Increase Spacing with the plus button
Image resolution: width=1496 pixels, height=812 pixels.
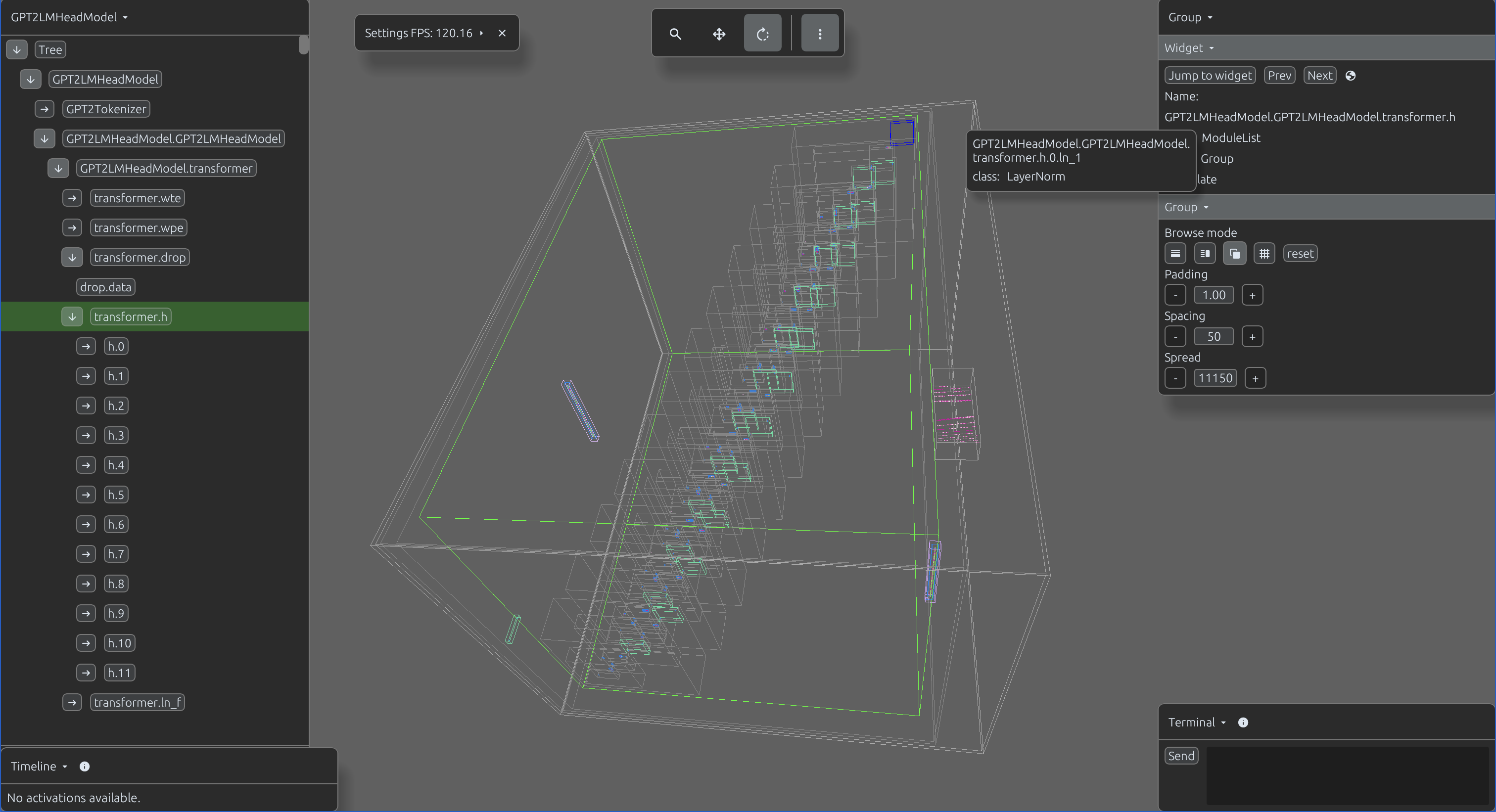pyautogui.click(x=1252, y=337)
